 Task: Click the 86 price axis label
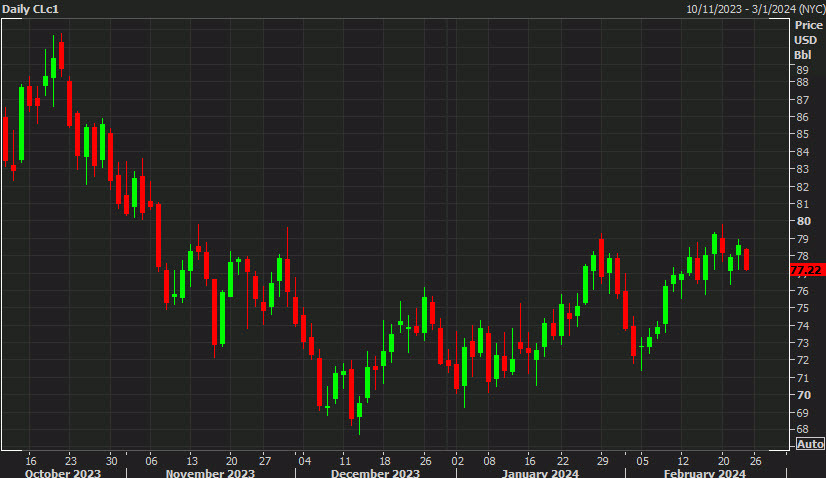point(802,117)
